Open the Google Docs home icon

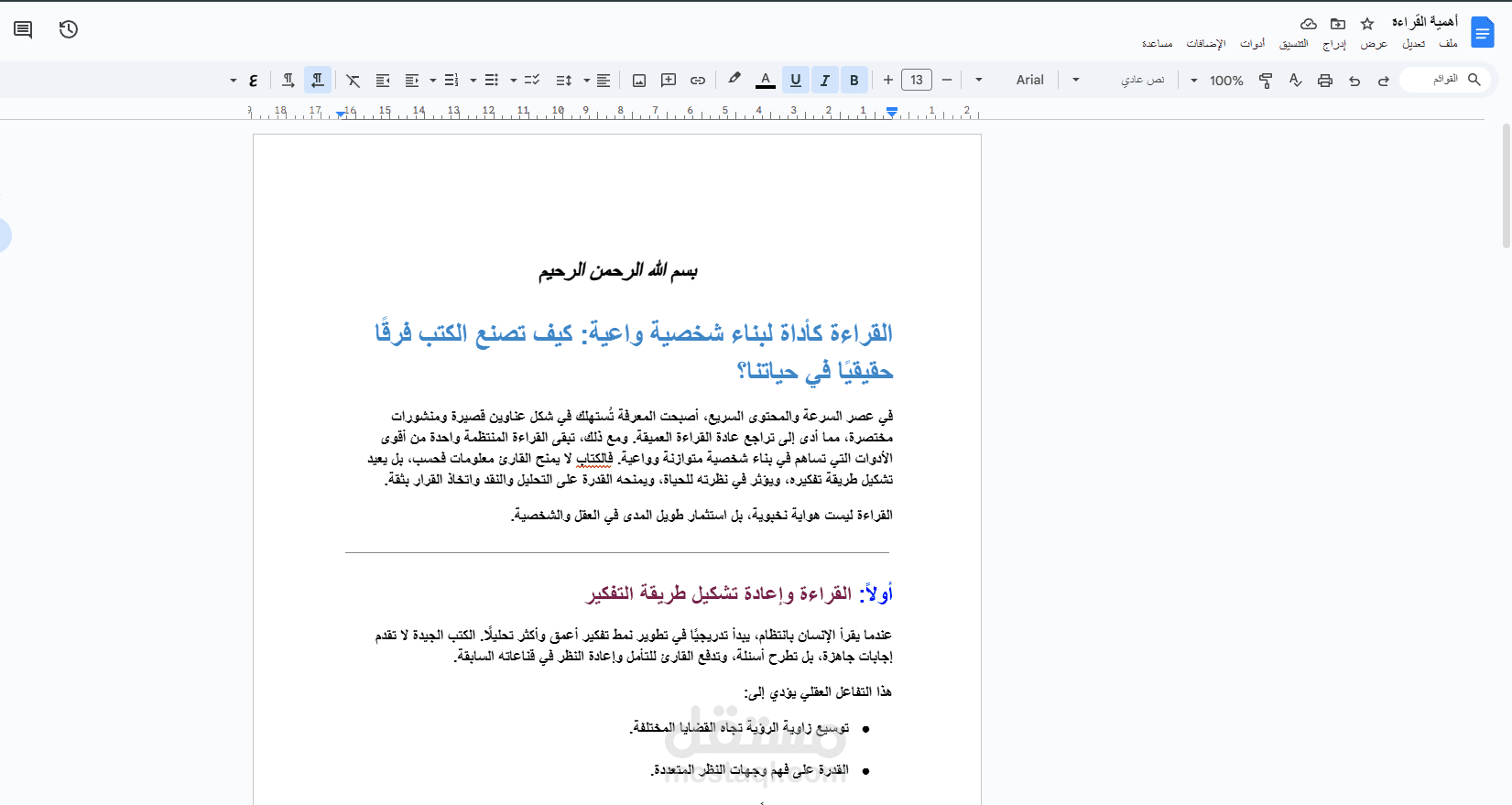click(1482, 34)
